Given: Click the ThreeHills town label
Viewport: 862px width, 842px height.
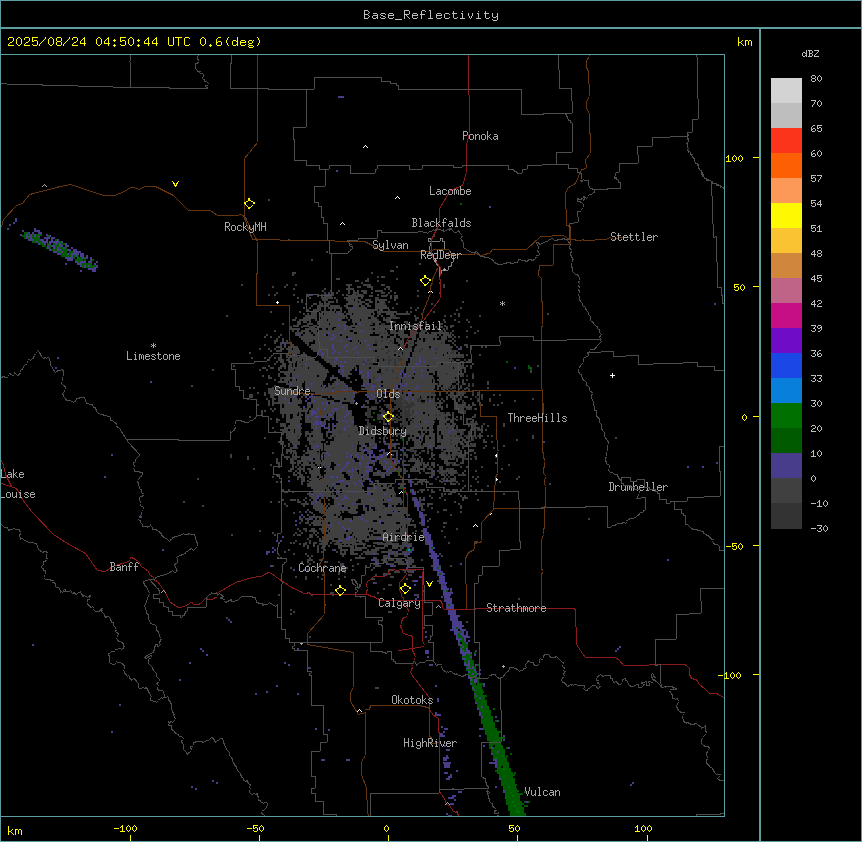Looking at the screenshot, I should (x=537, y=418).
